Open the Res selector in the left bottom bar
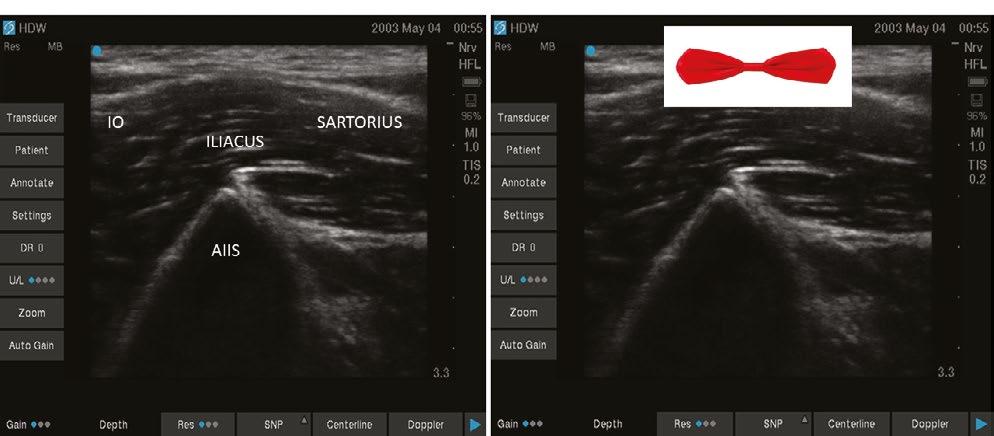The height and width of the screenshot is (436, 994). click(x=198, y=425)
